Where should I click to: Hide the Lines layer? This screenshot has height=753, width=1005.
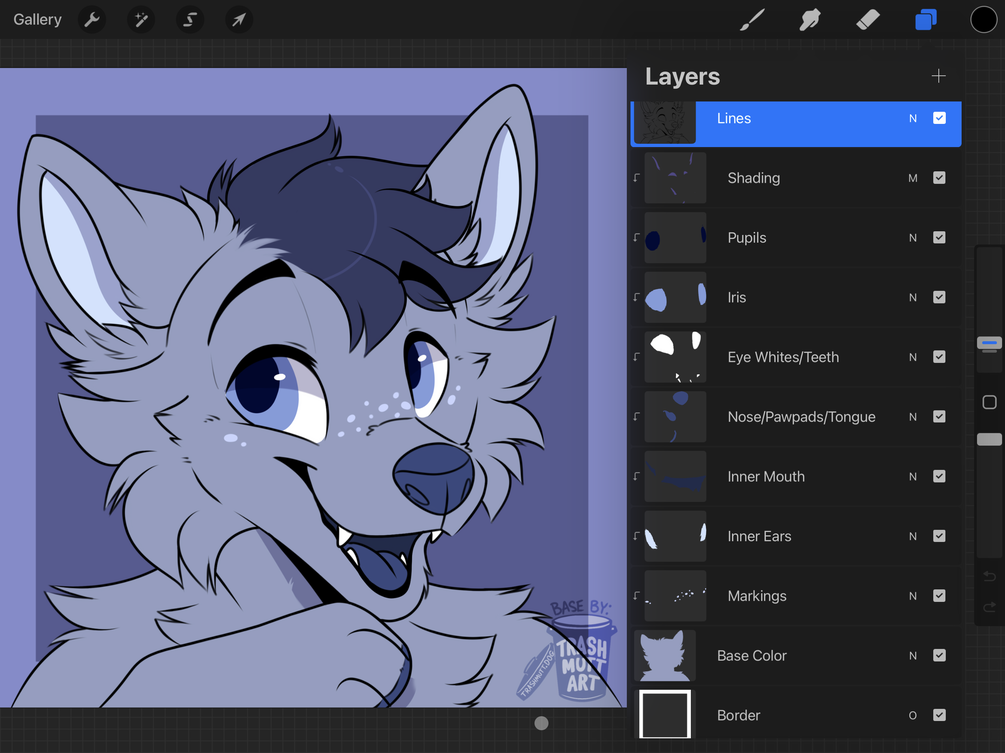click(939, 118)
